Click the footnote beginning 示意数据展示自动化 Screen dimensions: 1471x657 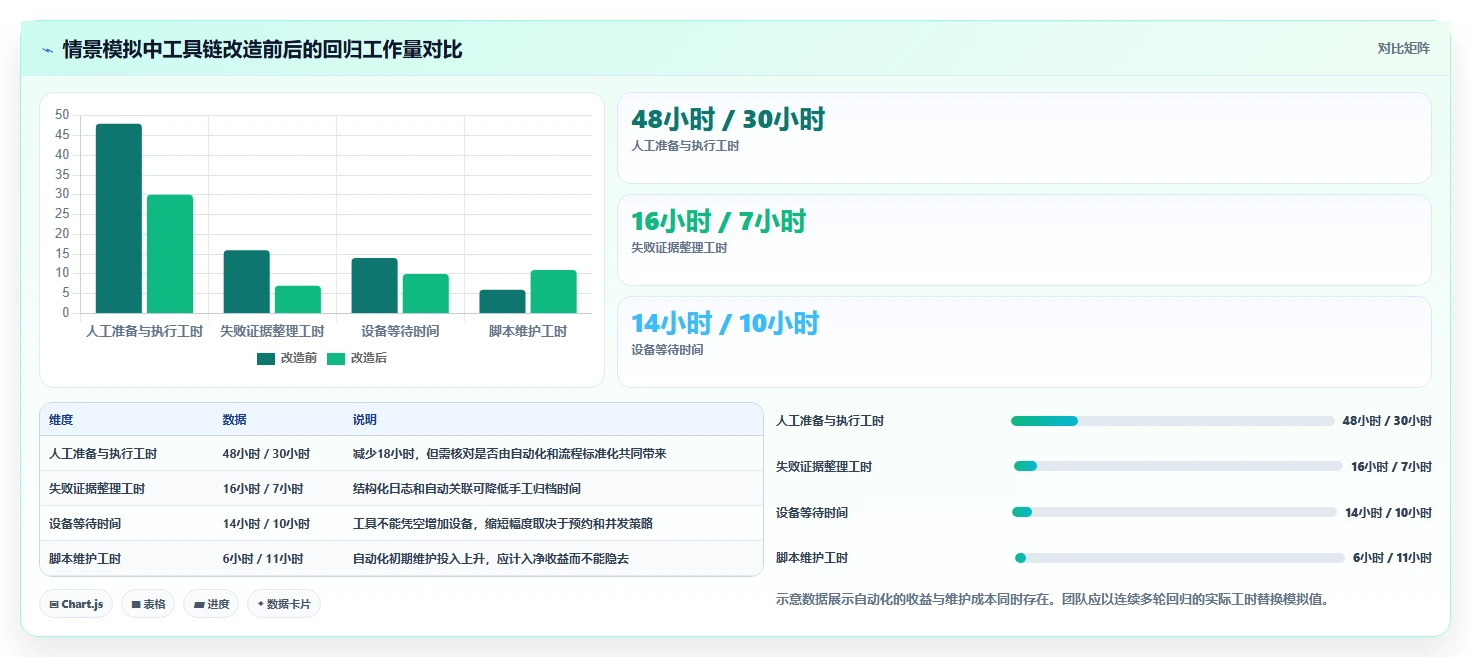[1052, 600]
